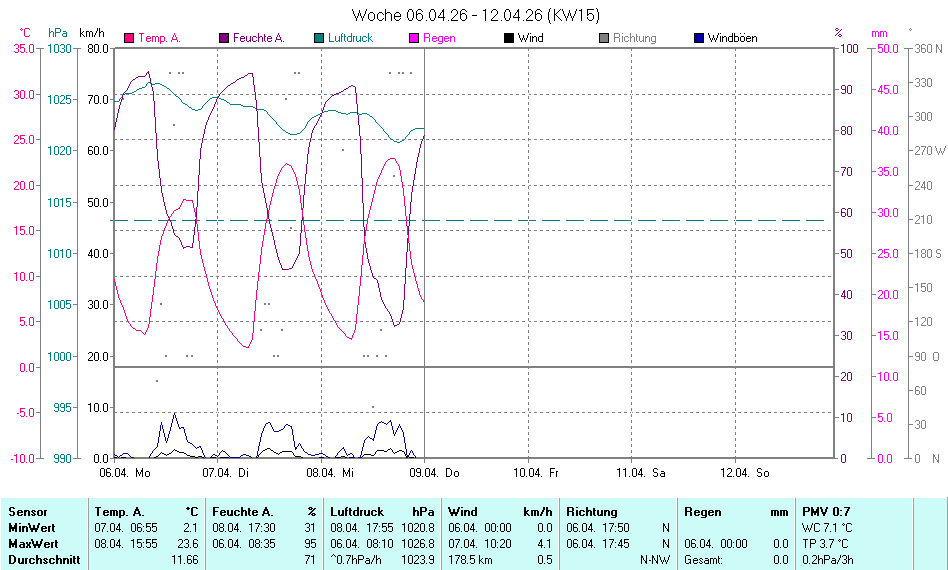Click the PMV 0:7 column header
Viewport: 948px width, 570px height.
click(x=825, y=512)
